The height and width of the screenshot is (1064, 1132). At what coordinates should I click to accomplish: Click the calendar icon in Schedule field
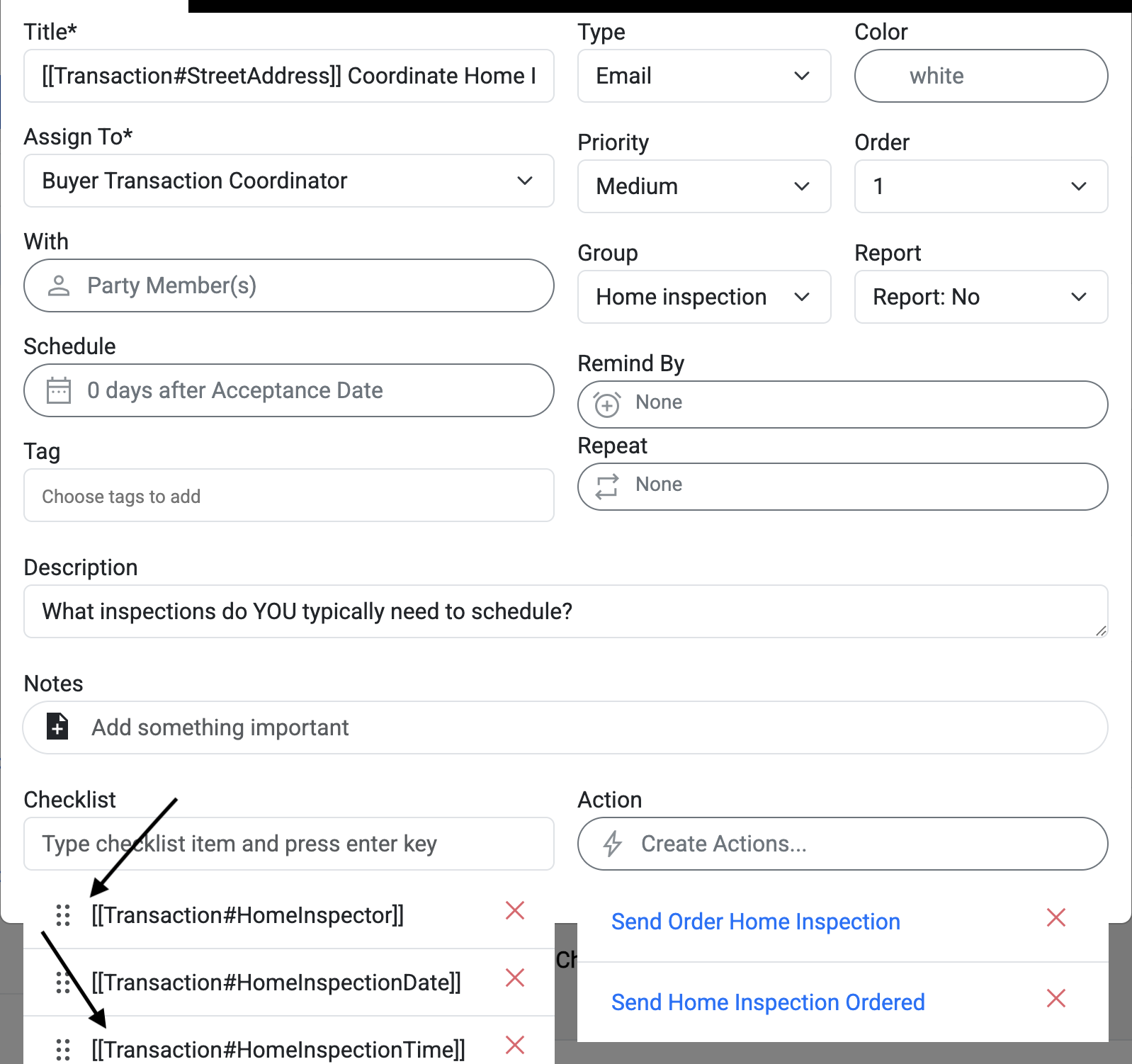click(59, 390)
